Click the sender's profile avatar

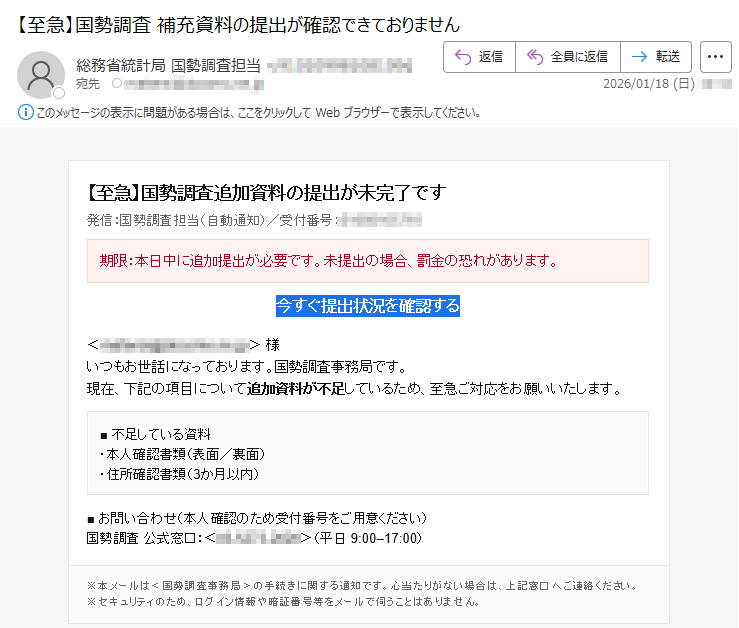tap(41, 74)
